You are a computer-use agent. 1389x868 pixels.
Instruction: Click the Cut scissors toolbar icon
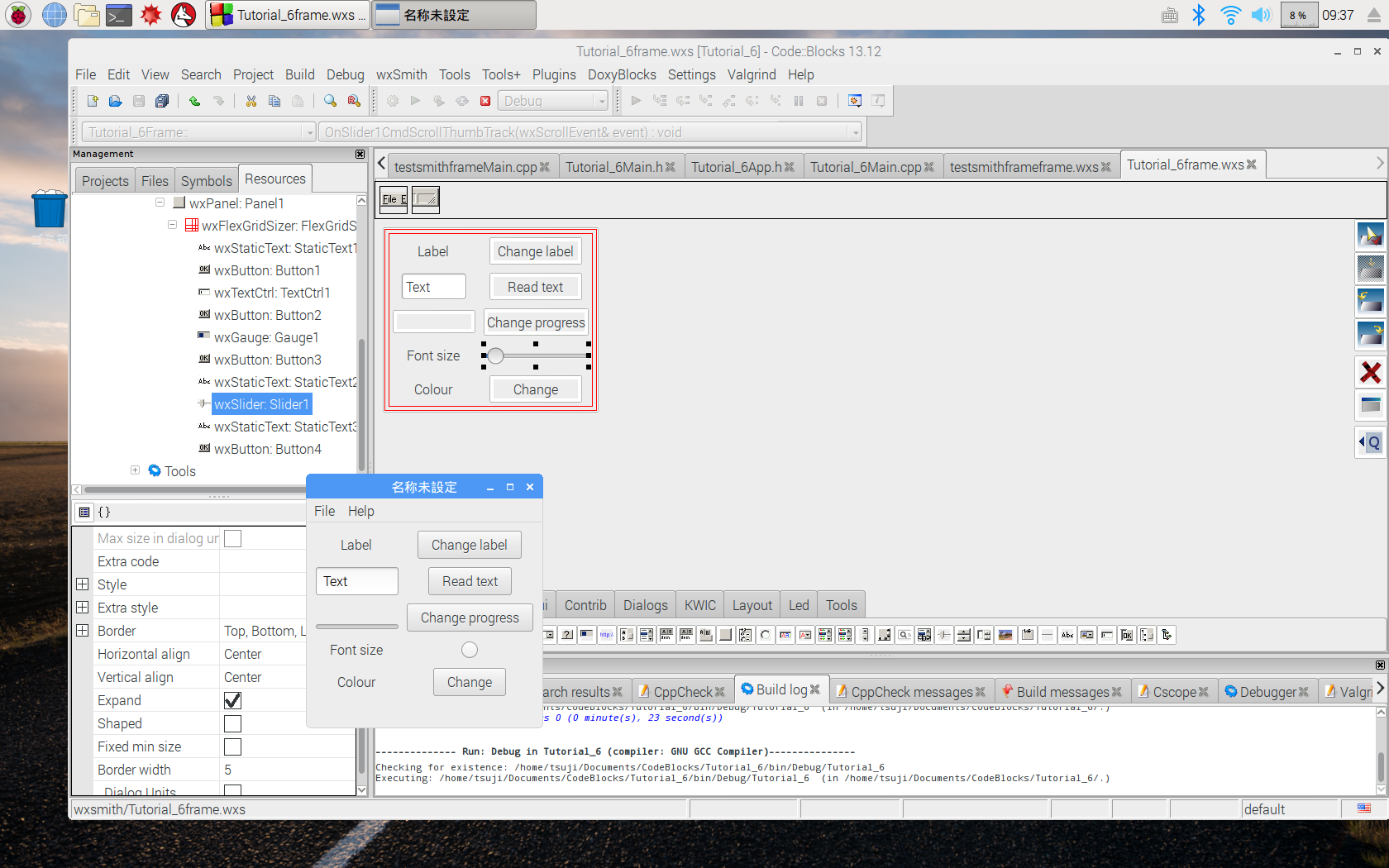coord(251,101)
